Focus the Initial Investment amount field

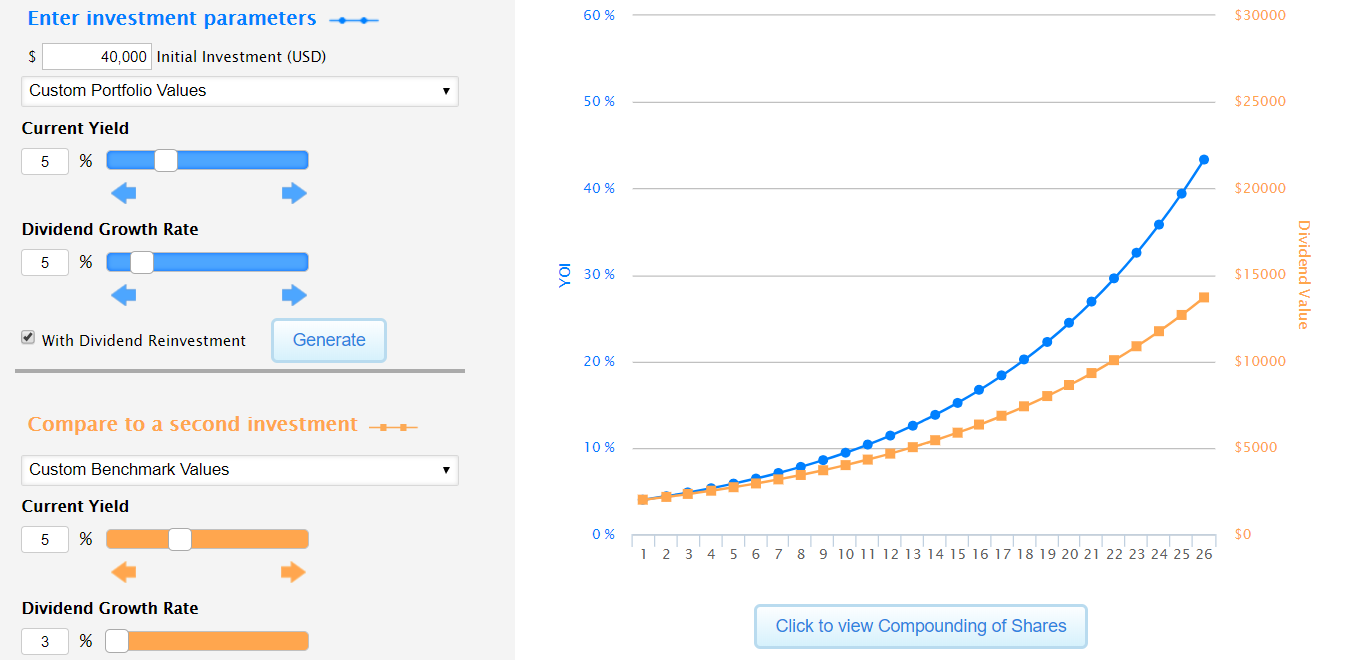pos(97,57)
